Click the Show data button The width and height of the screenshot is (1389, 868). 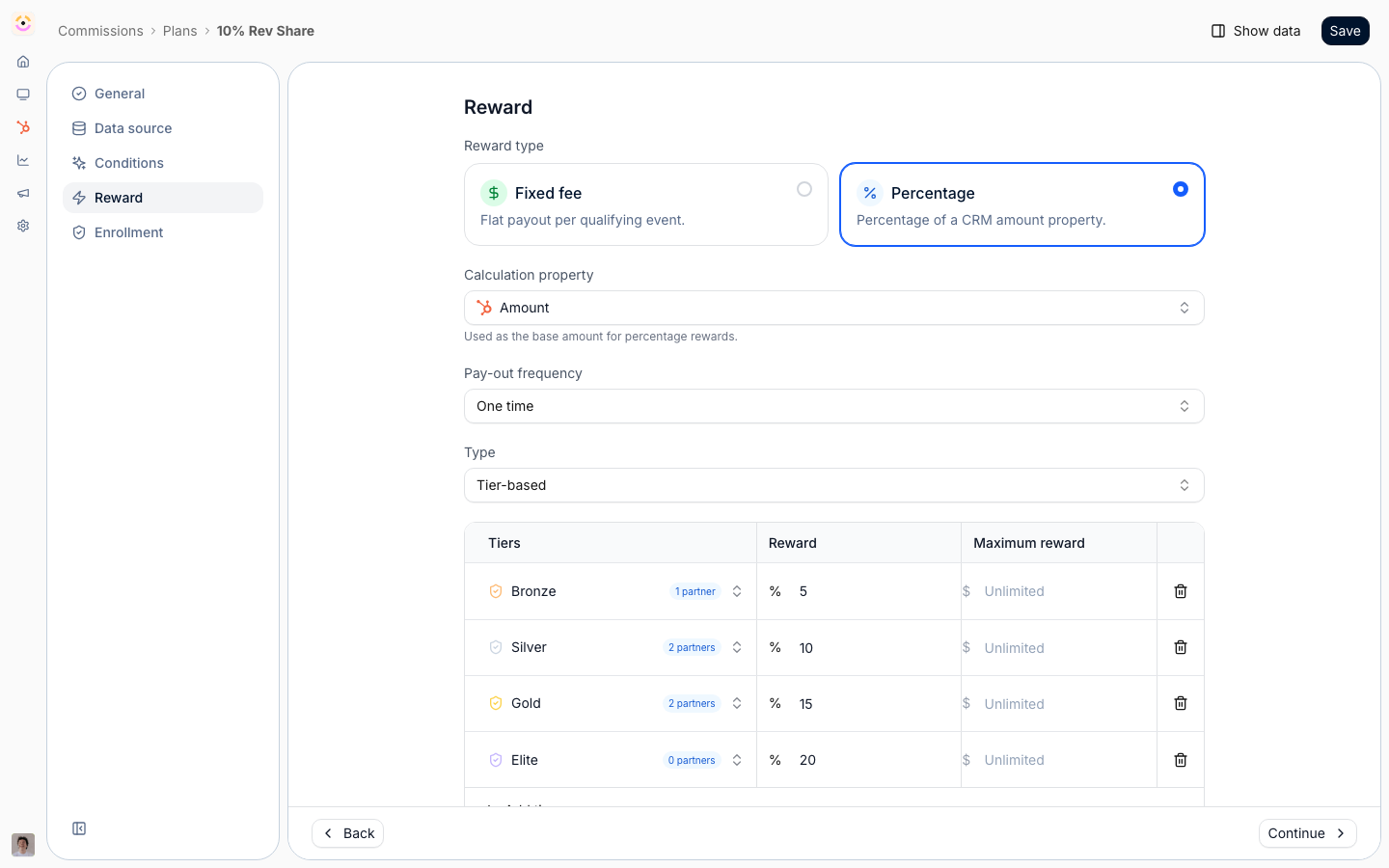point(1255,31)
